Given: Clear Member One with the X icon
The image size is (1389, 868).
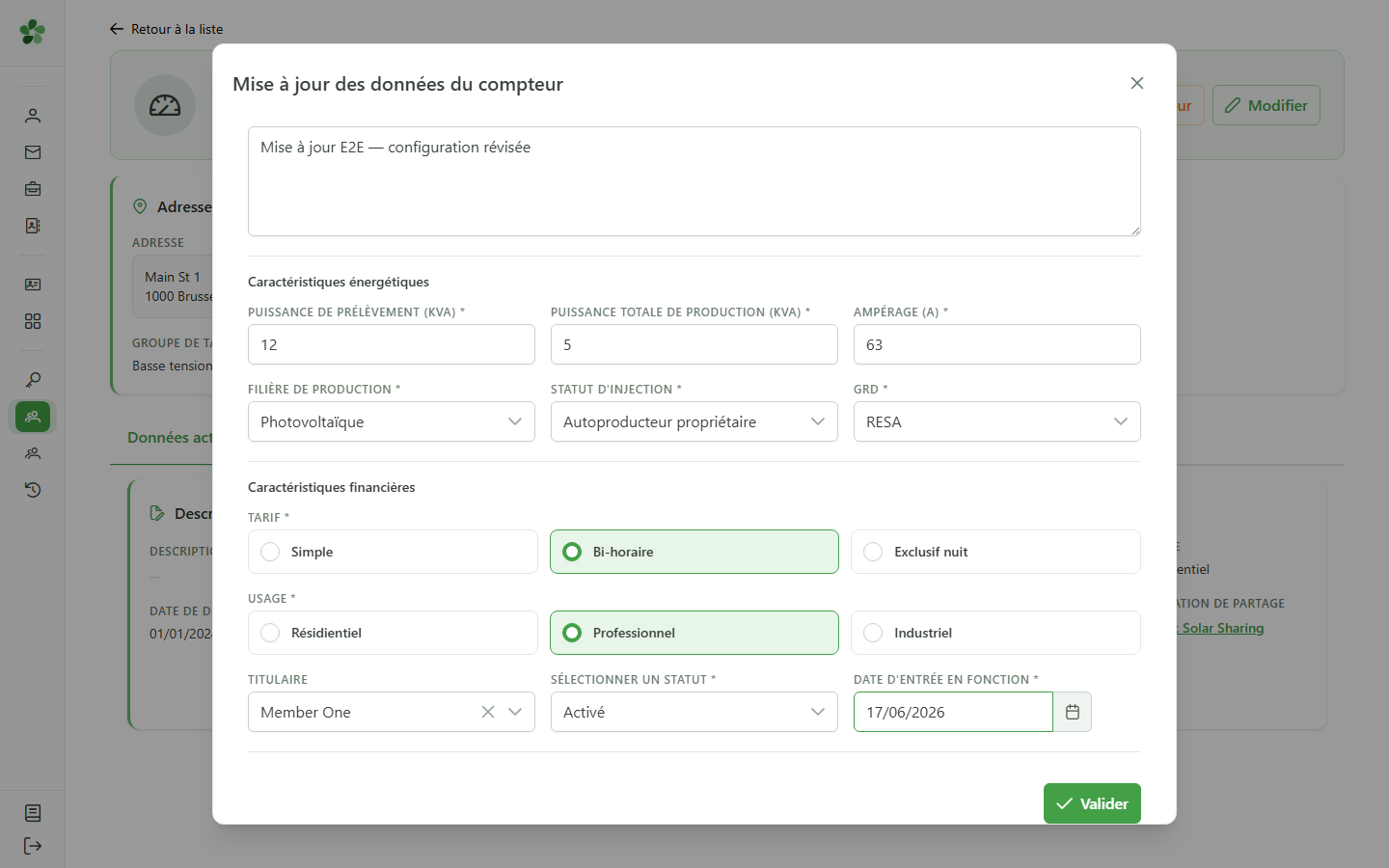Looking at the screenshot, I should click(488, 712).
